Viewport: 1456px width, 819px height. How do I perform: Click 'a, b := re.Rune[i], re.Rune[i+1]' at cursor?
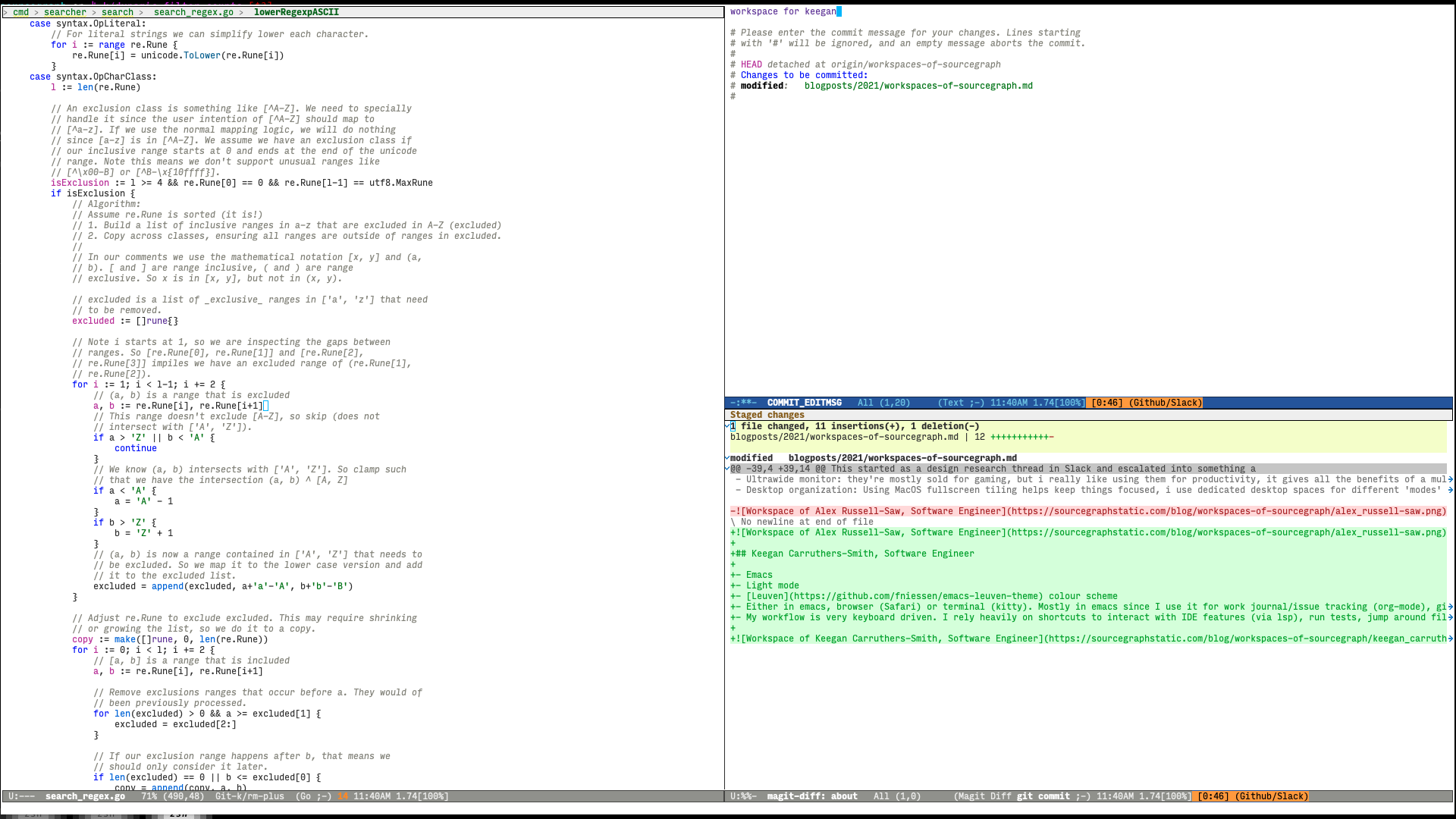tap(178, 406)
